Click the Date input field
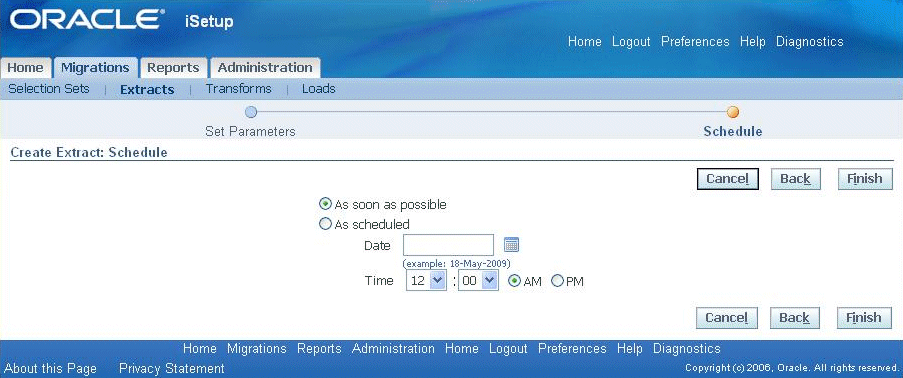 click(448, 245)
